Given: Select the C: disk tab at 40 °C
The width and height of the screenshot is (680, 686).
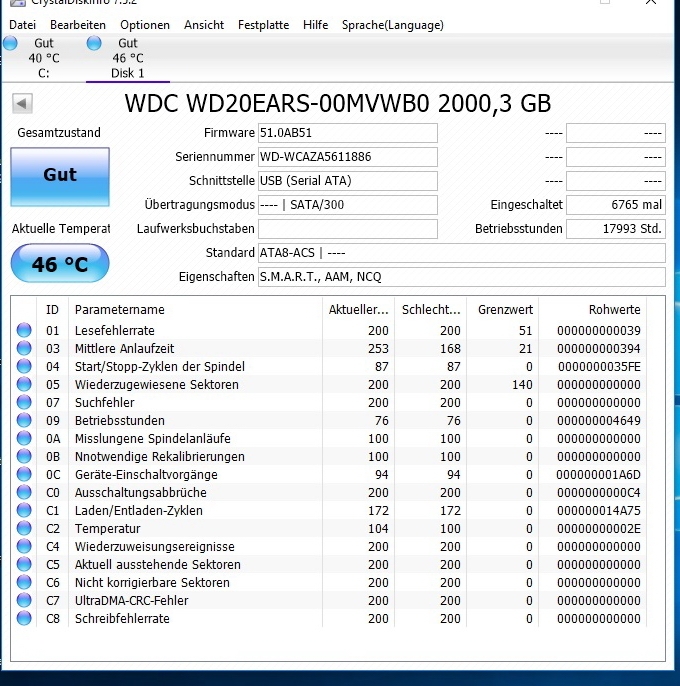Looking at the screenshot, I should point(44,58).
